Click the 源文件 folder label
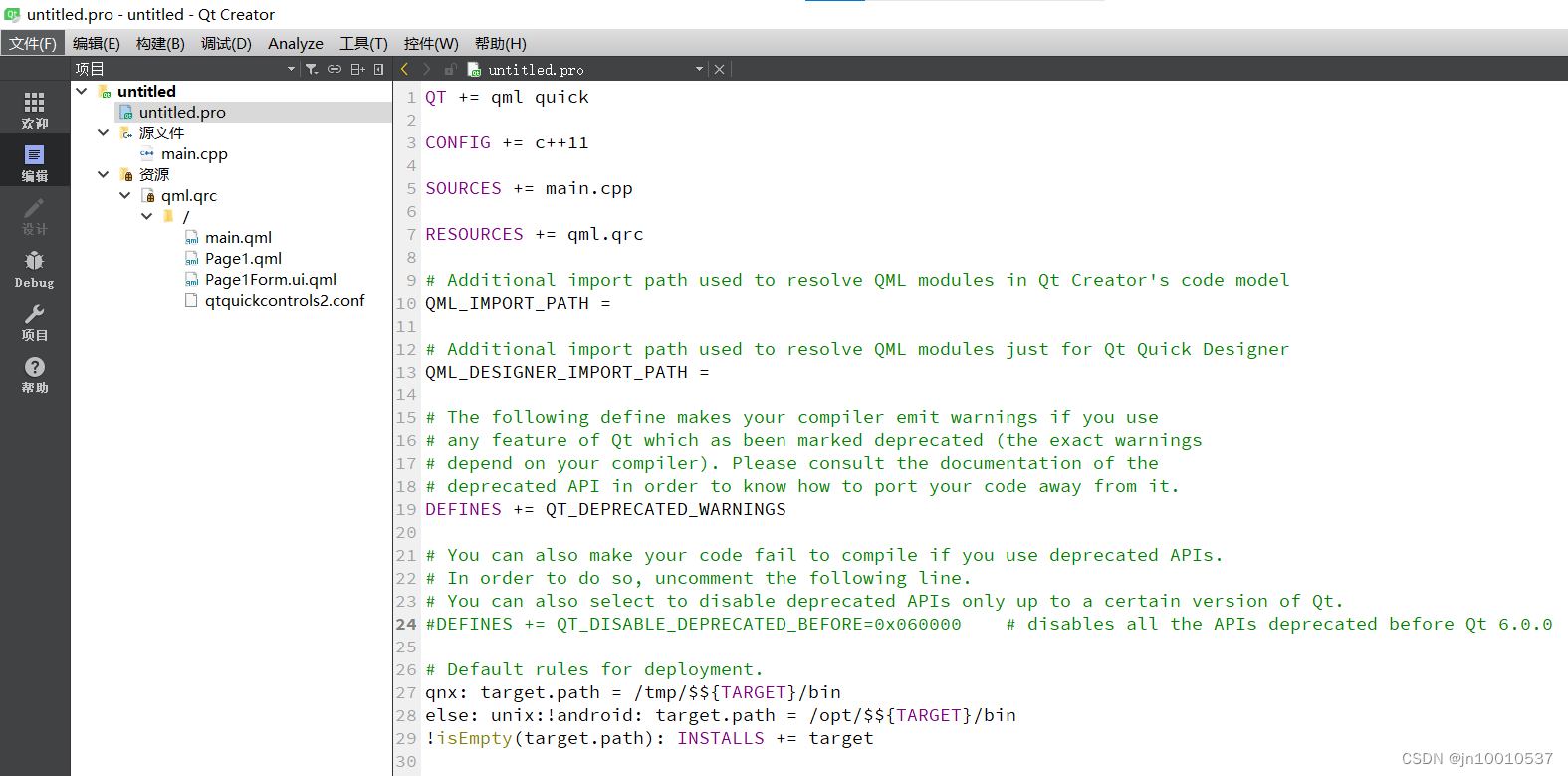The height and width of the screenshot is (776, 1568). click(x=161, y=132)
